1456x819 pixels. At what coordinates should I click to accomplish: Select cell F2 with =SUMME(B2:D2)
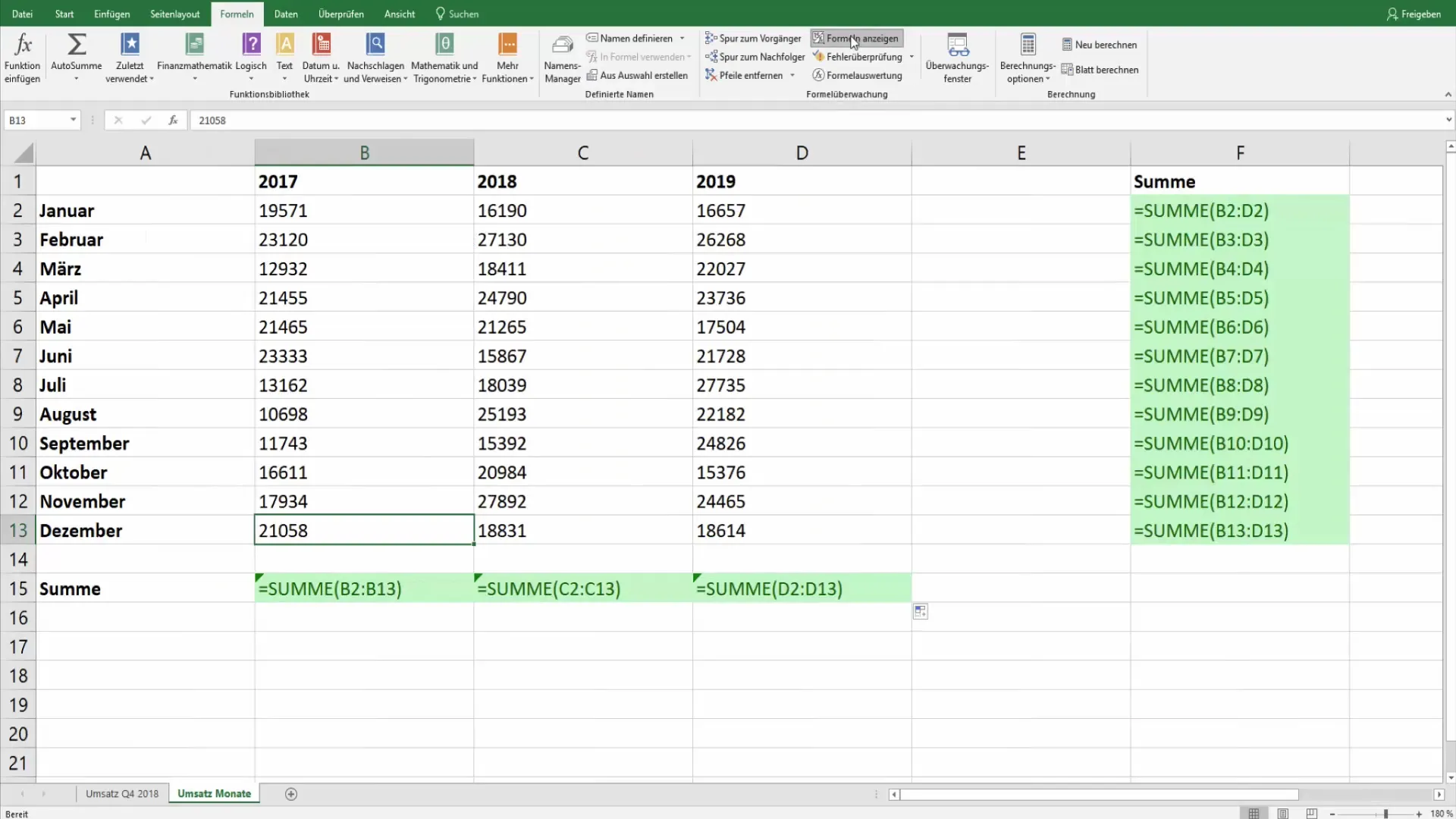tap(1240, 210)
